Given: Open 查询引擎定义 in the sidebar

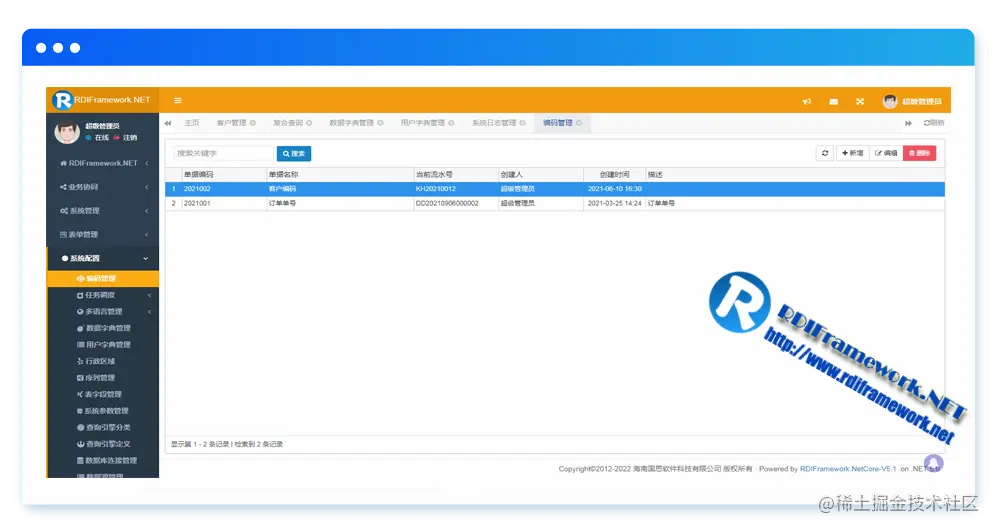Looking at the screenshot, I should (103, 444).
